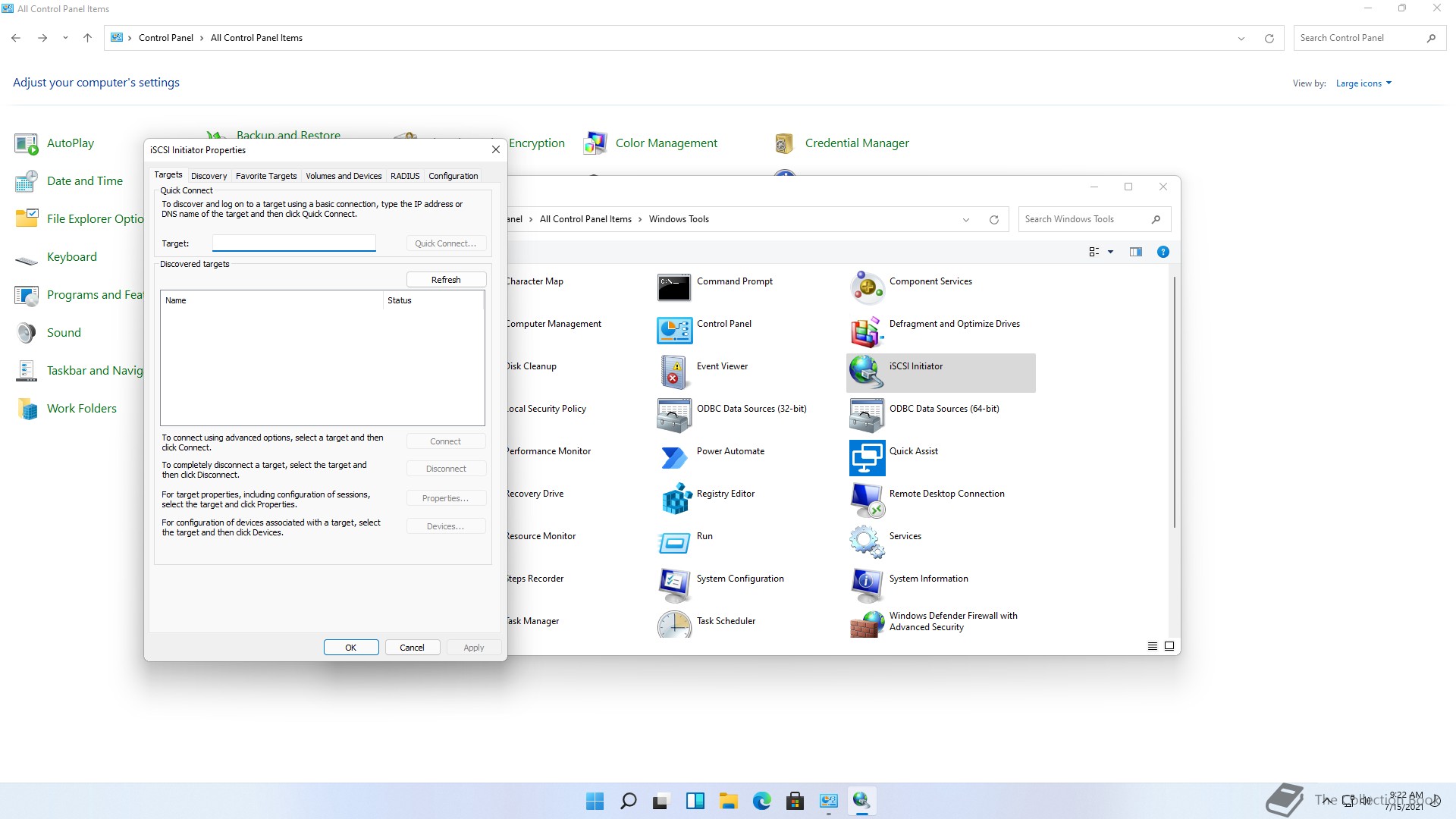Screen dimensions: 1456x819
Task: Open System Information icon
Action: 867,585
